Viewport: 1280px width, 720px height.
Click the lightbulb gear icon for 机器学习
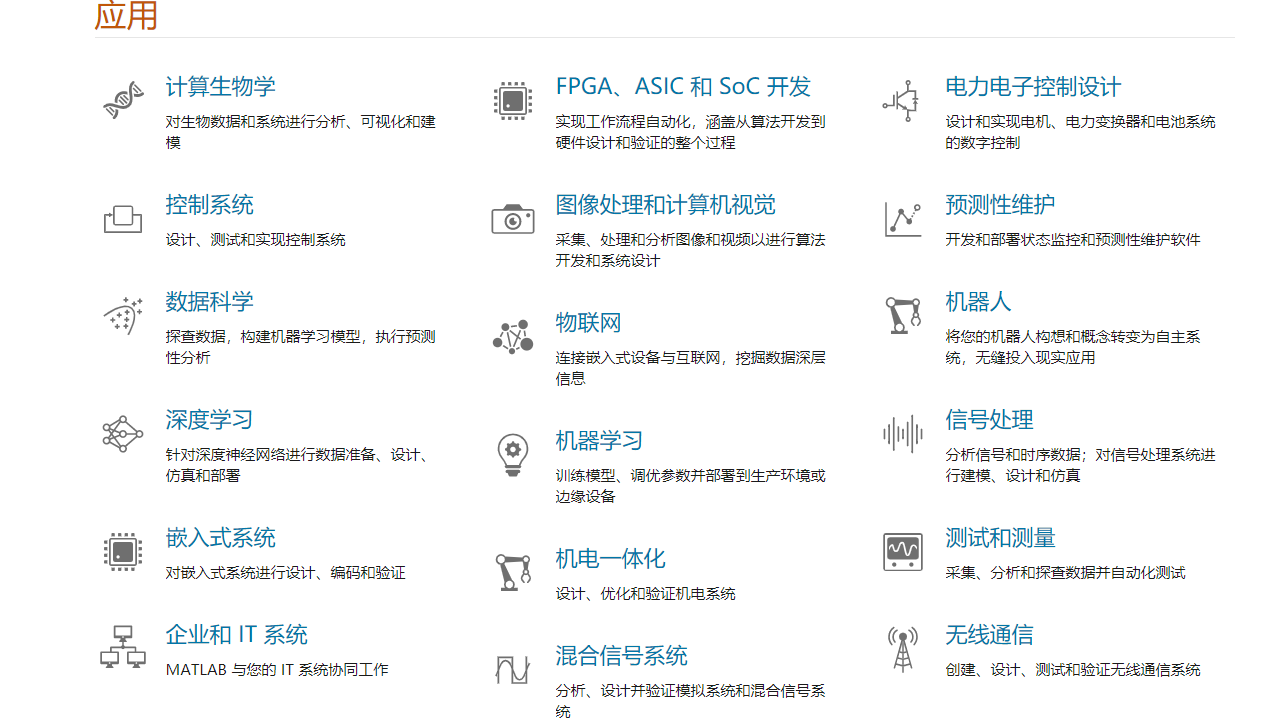pyautogui.click(x=513, y=455)
